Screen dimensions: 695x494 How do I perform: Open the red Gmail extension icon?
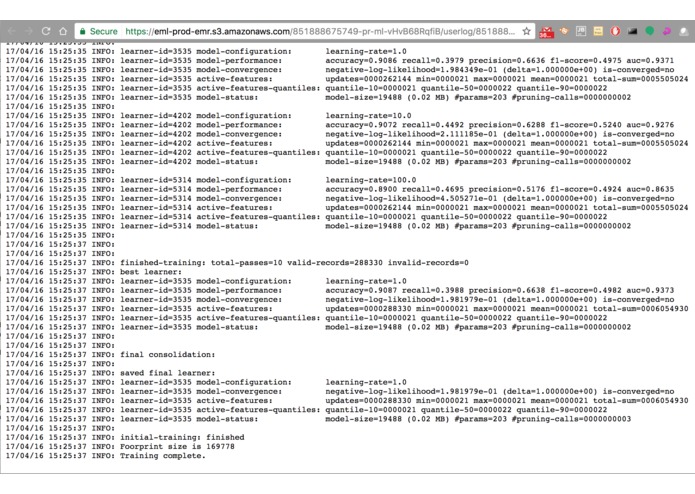tap(546, 31)
